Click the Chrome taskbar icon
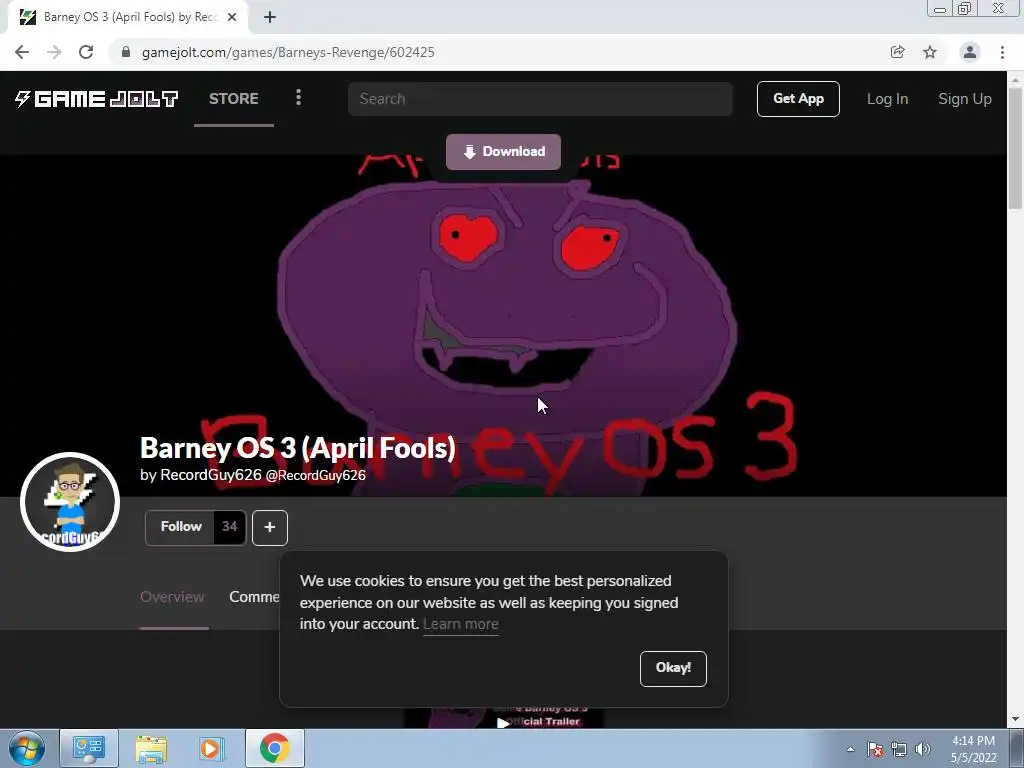Viewport: 1024px width, 768px height. [x=274, y=748]
